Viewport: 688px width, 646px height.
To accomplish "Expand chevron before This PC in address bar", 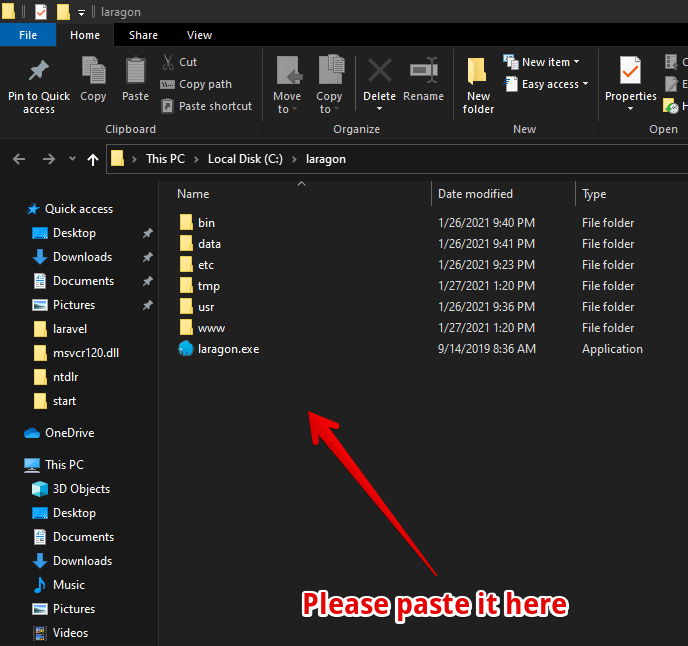I will point(134,159).
